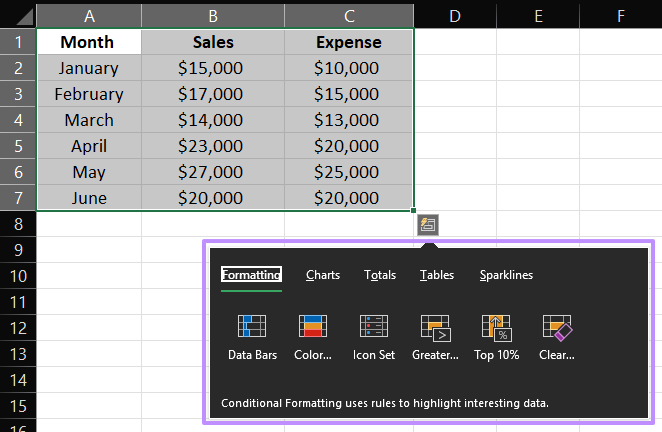Click the Month header cell

click(88, 42)
